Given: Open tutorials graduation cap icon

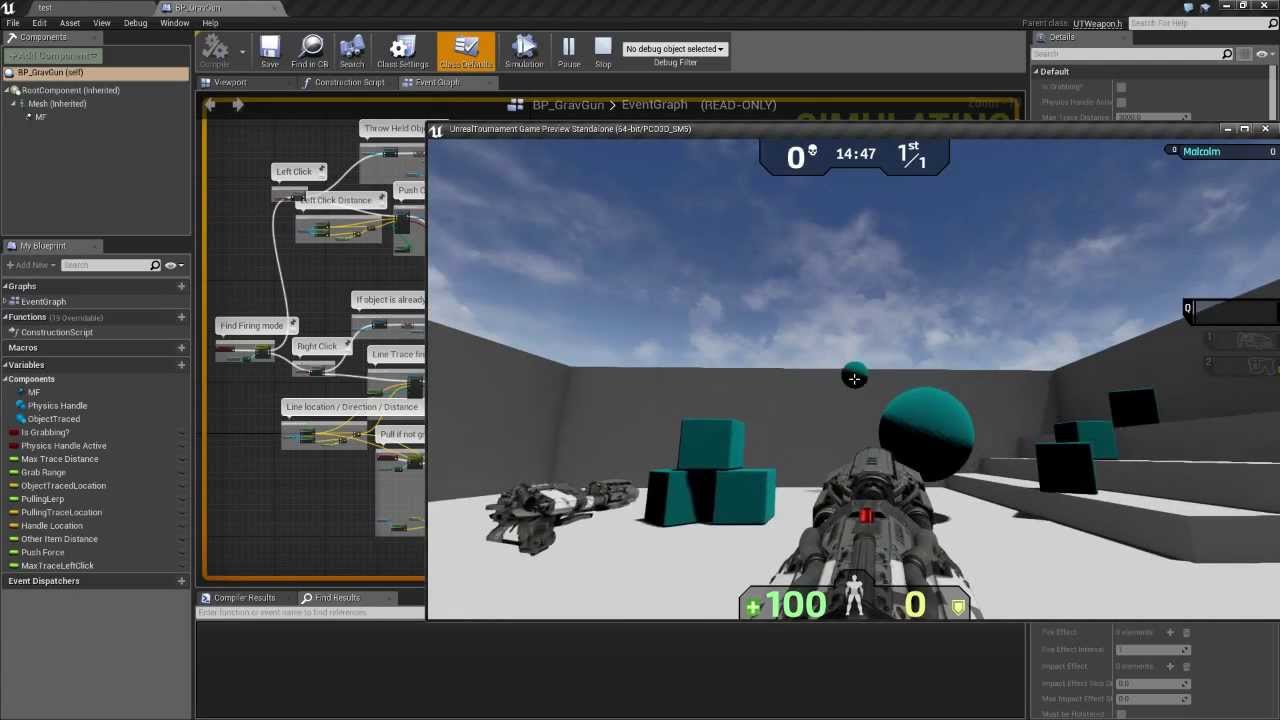Looking at the screenshot, I should point(1205,6).
